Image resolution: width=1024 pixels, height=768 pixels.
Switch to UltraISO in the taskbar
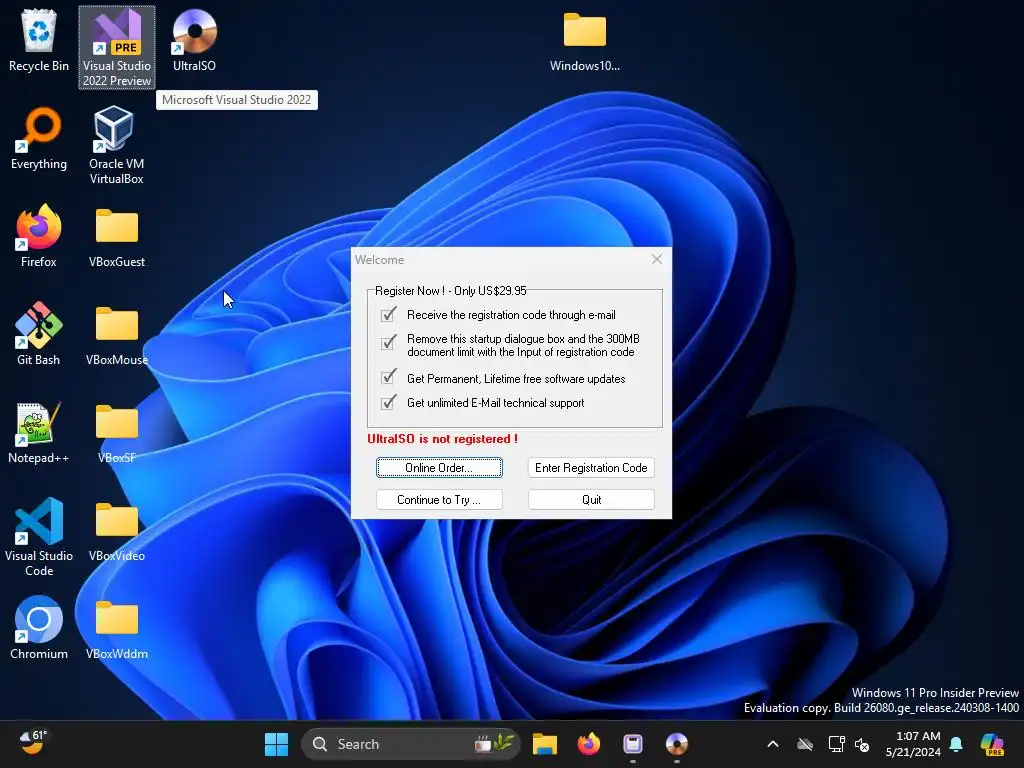point(677,744)
